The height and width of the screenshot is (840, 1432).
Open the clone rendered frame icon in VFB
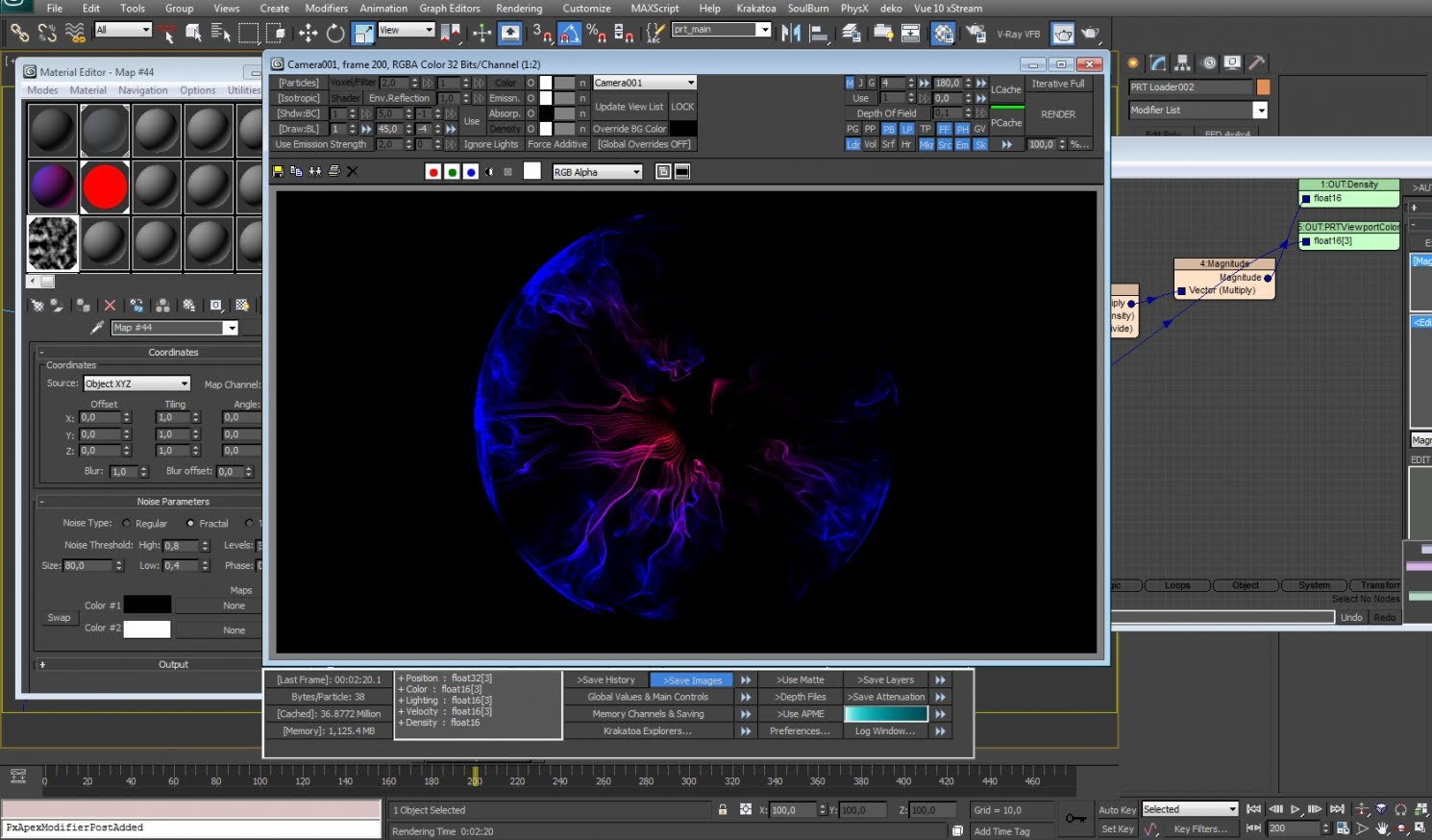[294, 171]
